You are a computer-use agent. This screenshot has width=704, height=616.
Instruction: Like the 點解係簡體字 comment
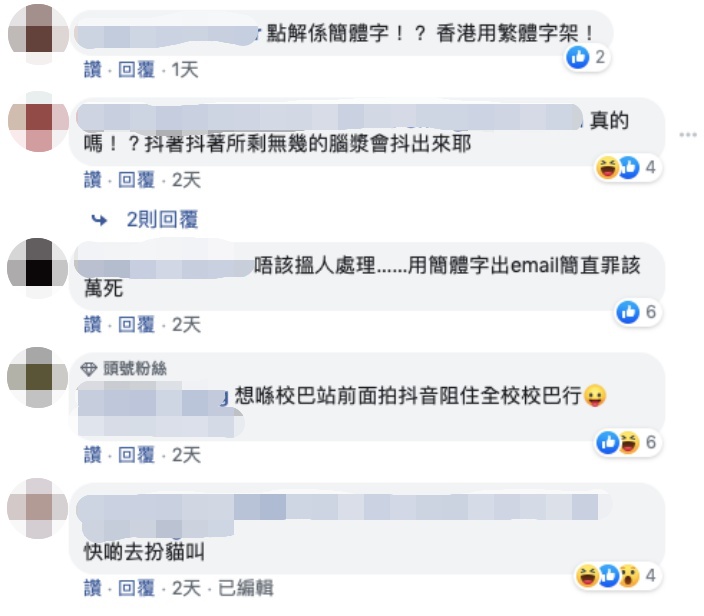[x=92, y=70]
